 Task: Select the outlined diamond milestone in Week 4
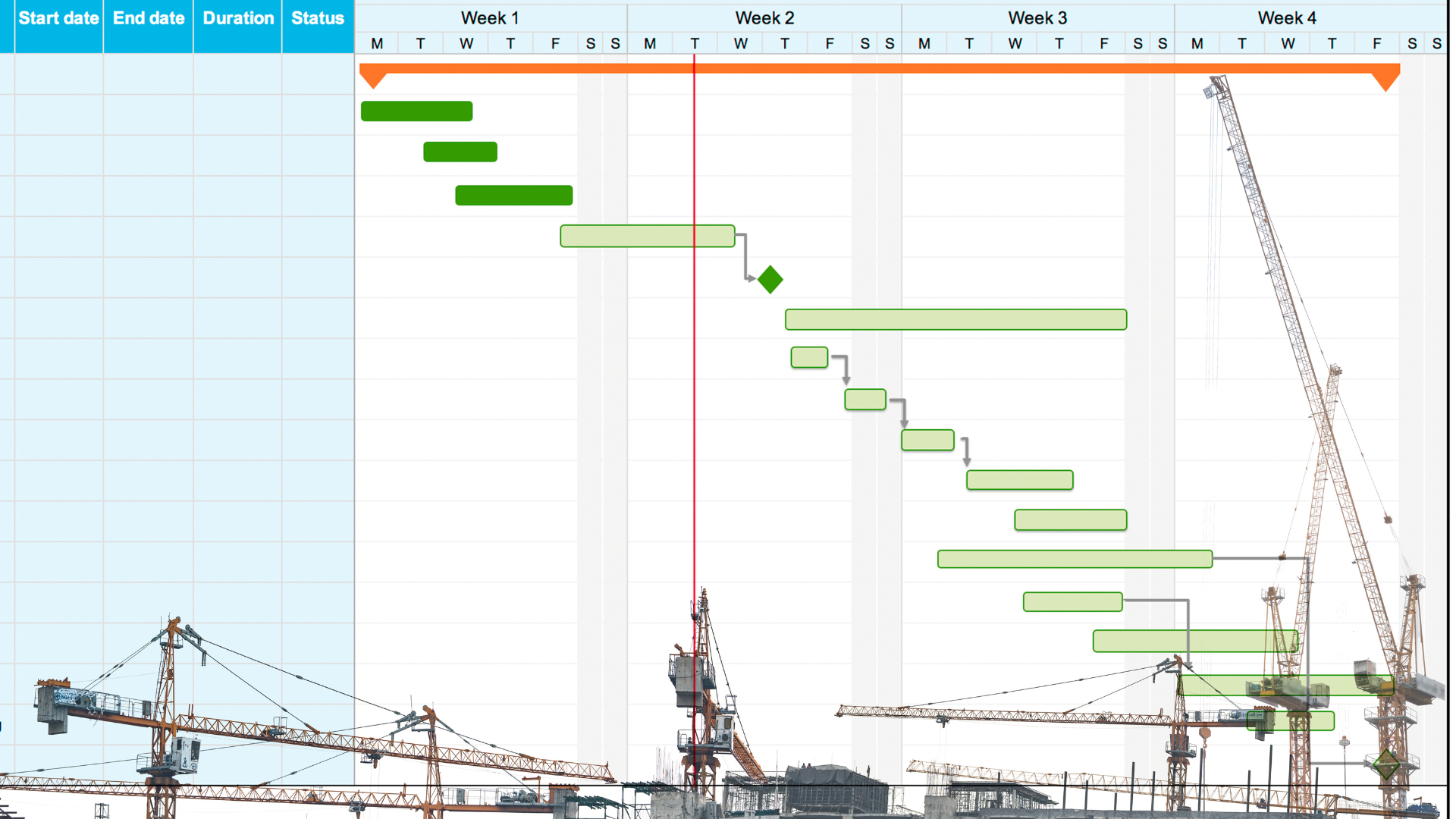[1386, 764]
